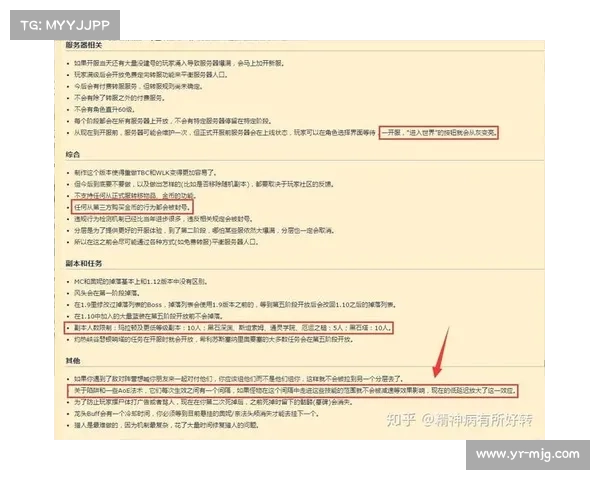This screenshot has width=600, height=480.
Task: Click the line 不会有除了转服之外的付费服务
Action: click(x=119, y=98)
